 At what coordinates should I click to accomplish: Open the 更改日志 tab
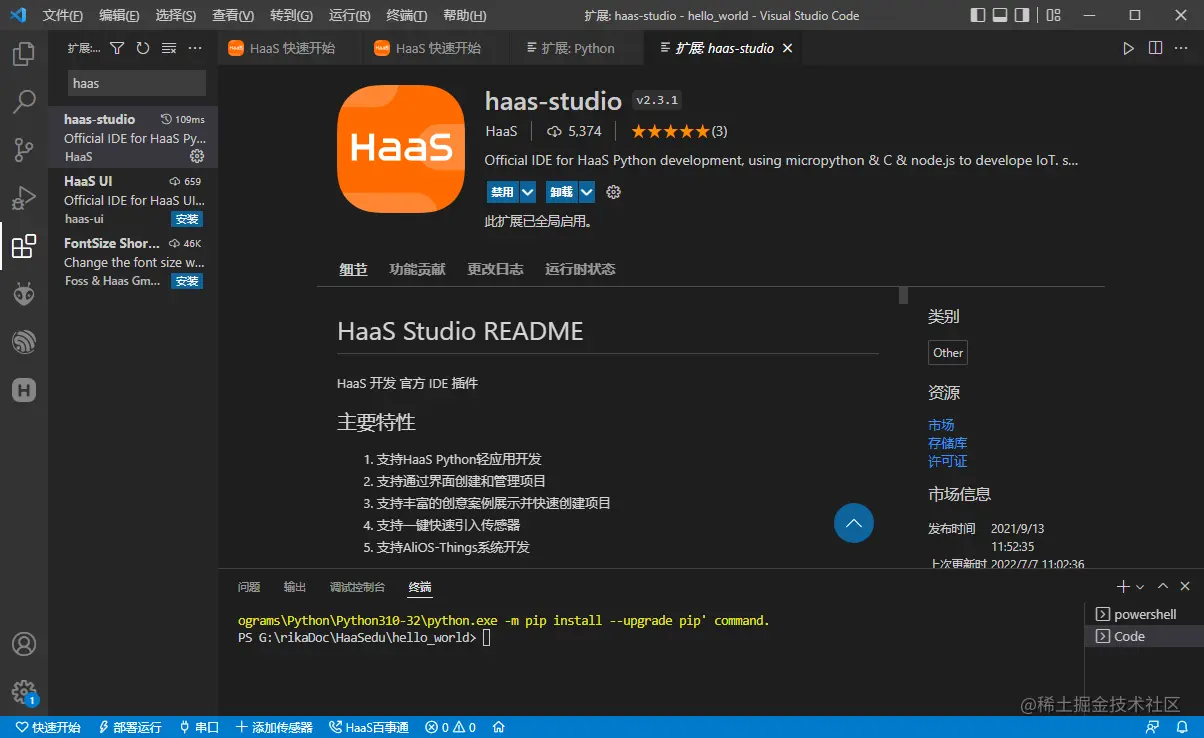pyautogui.click(x=495, y=269)
